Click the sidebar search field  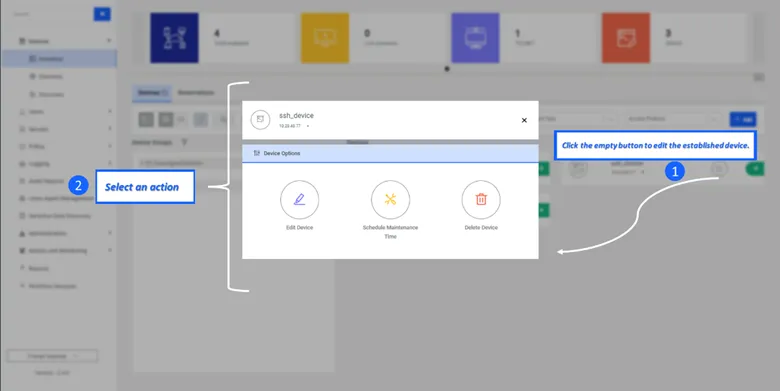coord(50,14)
